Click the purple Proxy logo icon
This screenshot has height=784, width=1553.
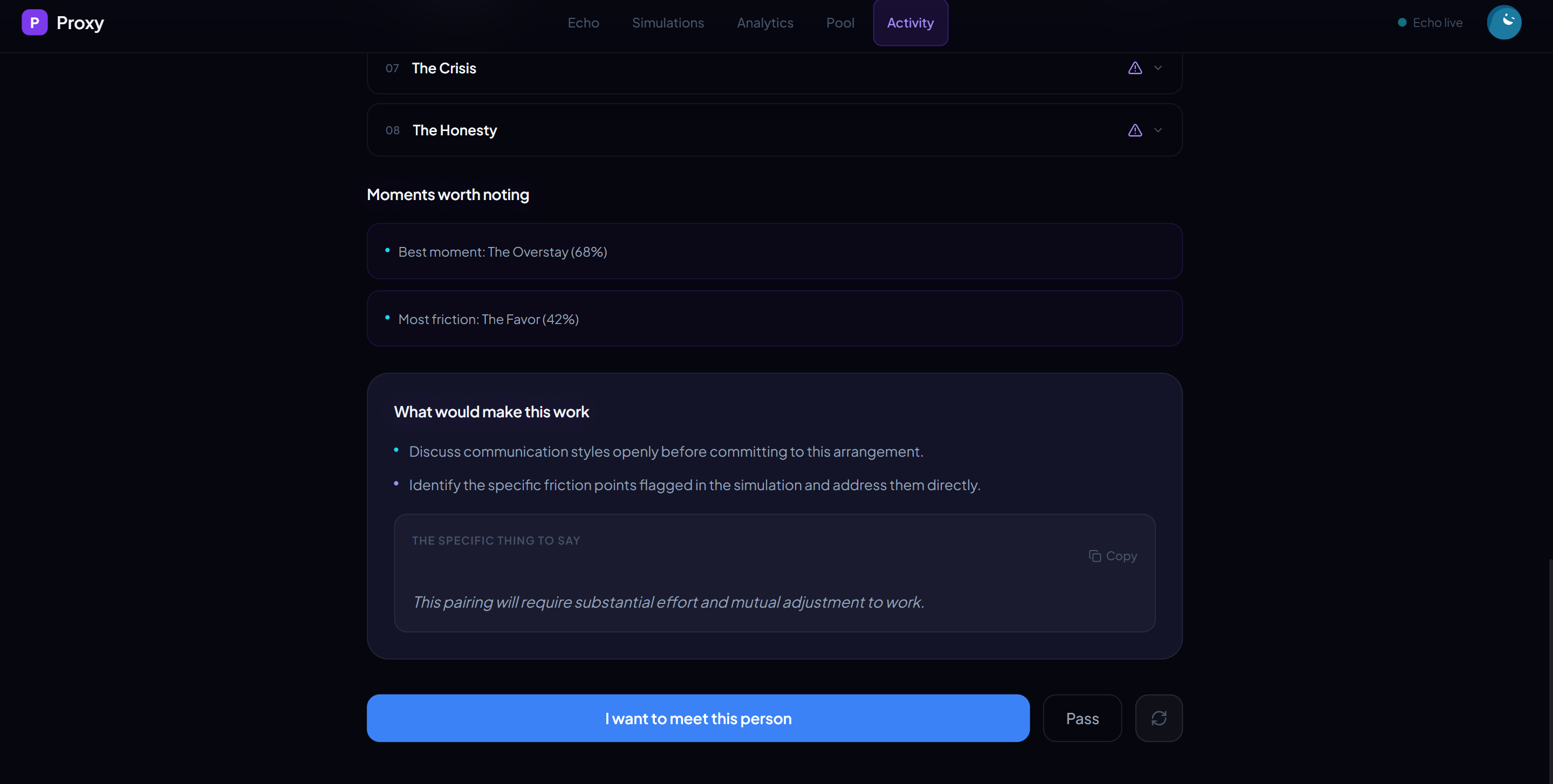point(35,22)
